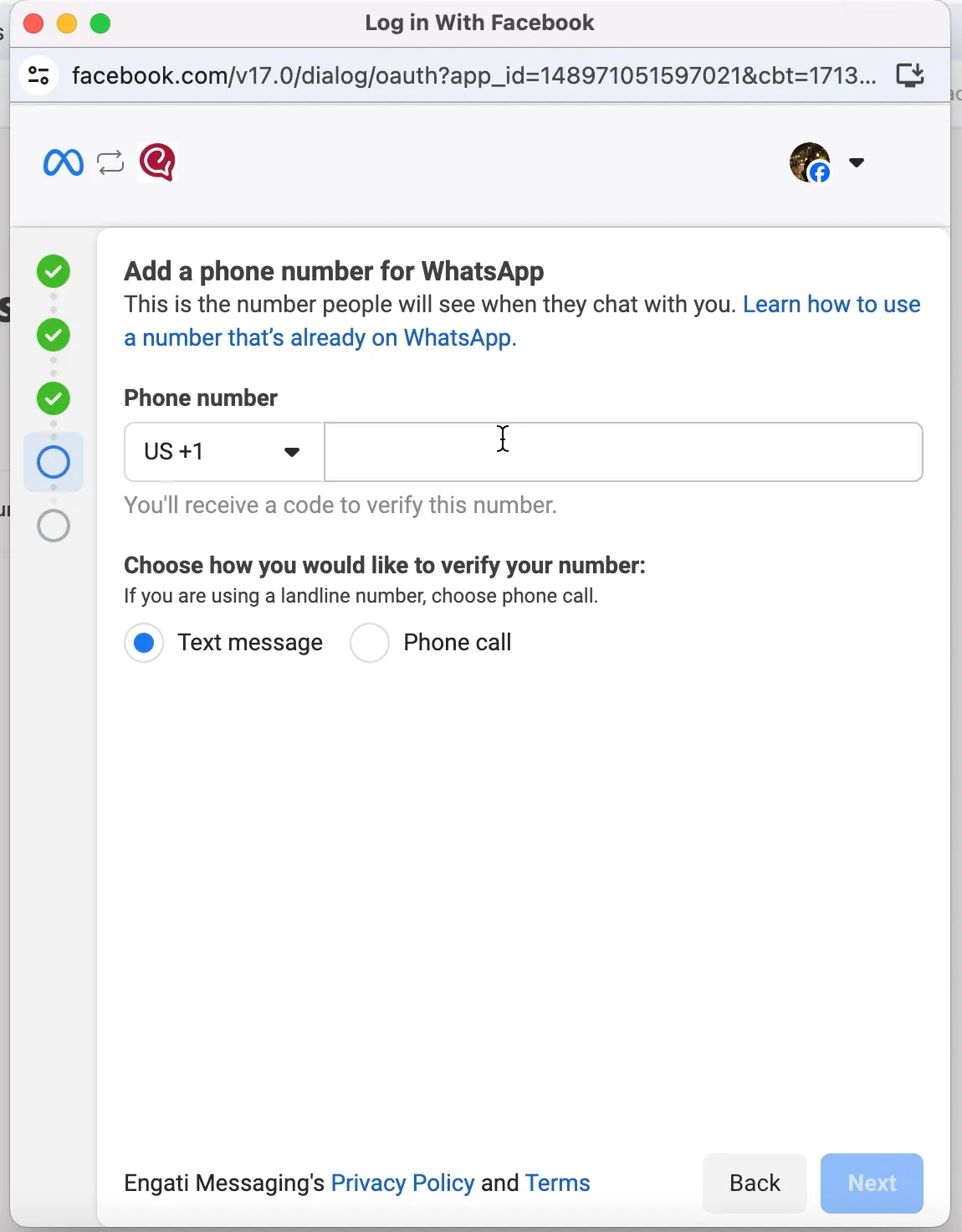The height and width of the screenshot is (1232, 962).
Task: Focus the phone number input field
Action: (623, 452)
